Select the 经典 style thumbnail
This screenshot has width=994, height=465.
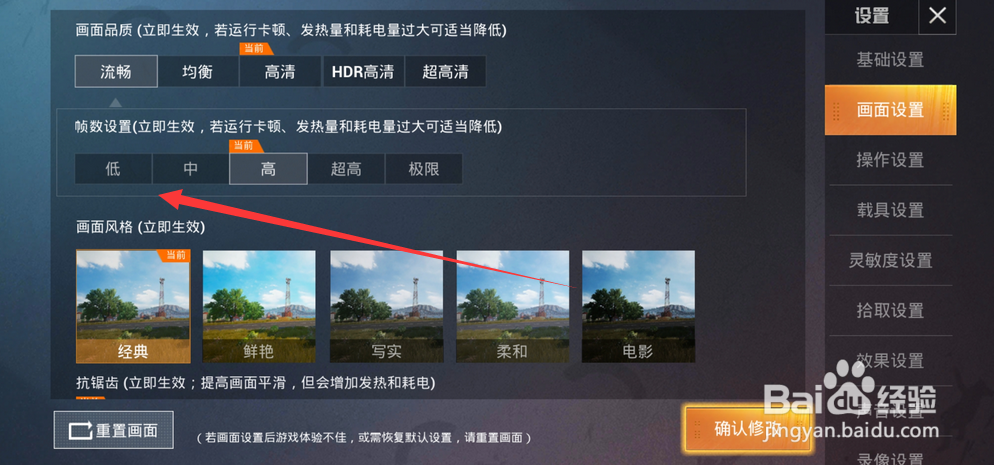point(133,307)
